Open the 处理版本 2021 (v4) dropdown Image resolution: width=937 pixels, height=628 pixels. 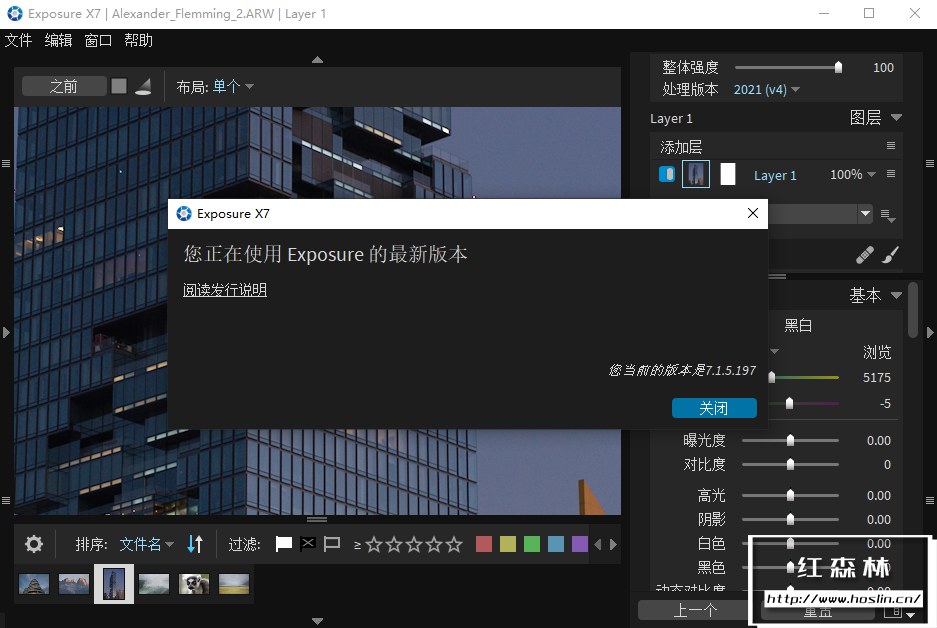tap(766, 90)
